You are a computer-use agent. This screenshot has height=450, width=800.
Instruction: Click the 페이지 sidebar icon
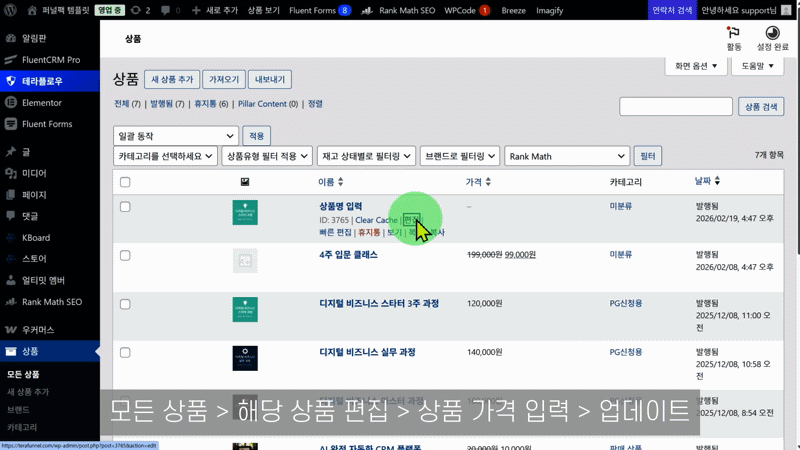pos(11,195)
